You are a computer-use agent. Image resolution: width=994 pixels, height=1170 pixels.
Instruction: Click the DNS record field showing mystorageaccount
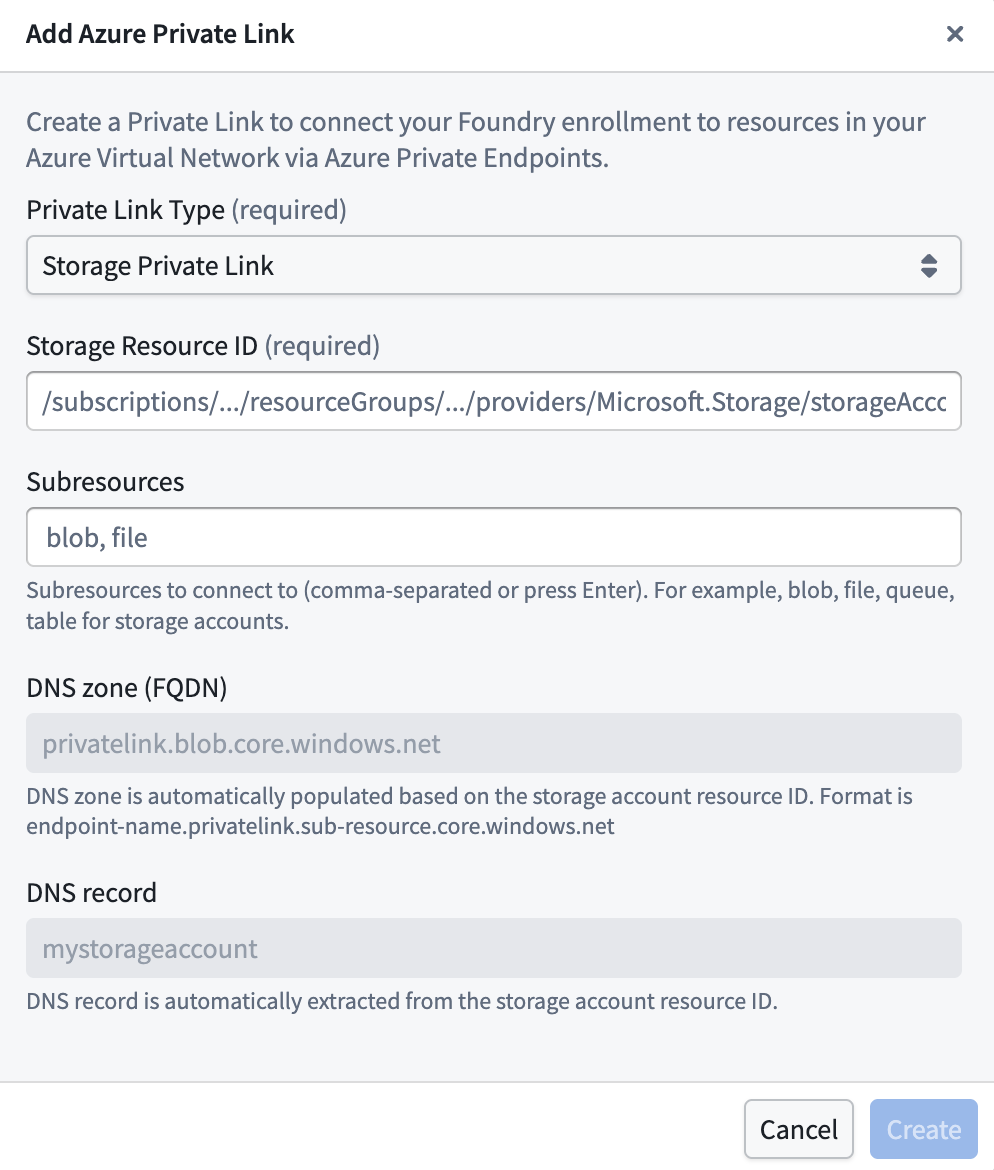[494, 948]
